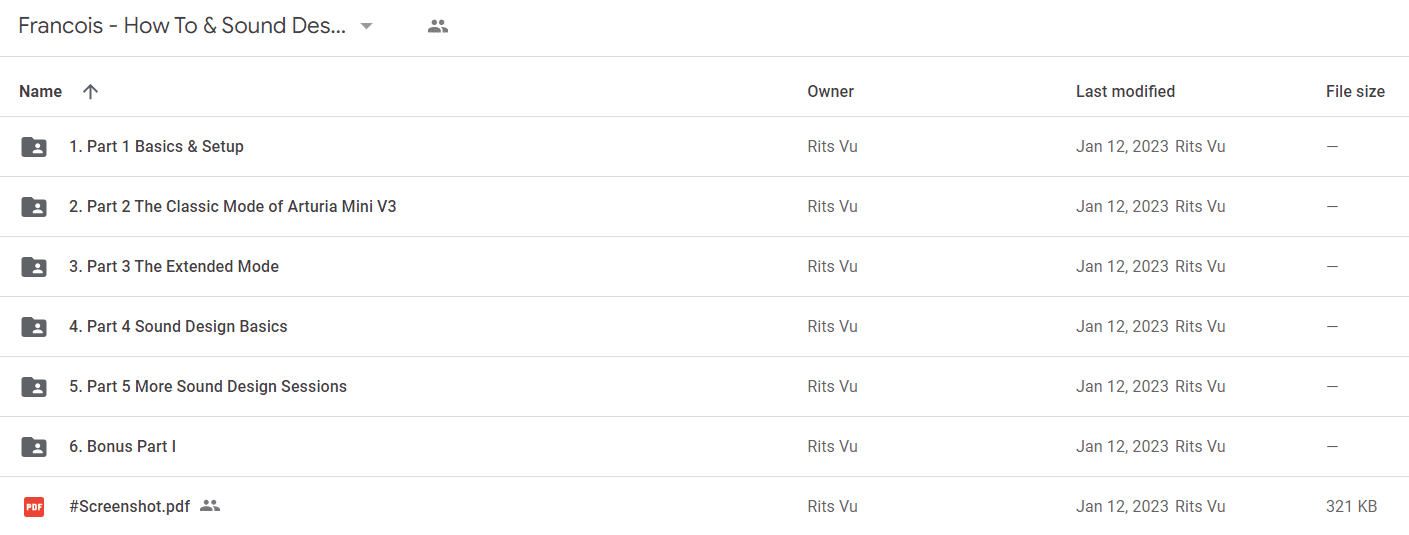Image resolution: width=1409 pixels, height=535 pixels.
Task: Expand the Francois folder title dropdown arrow
Action: pyautogui.click(x=366, y=27)
